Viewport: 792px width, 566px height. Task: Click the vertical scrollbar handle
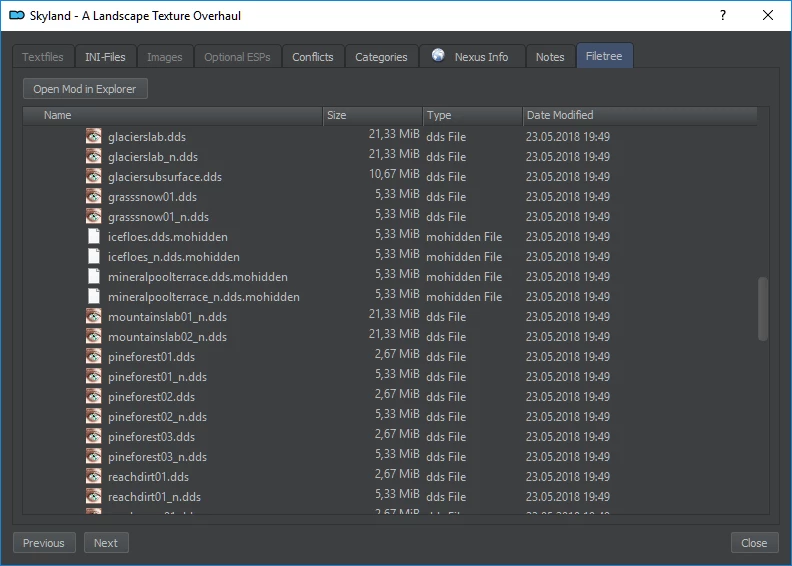[763, 308]
